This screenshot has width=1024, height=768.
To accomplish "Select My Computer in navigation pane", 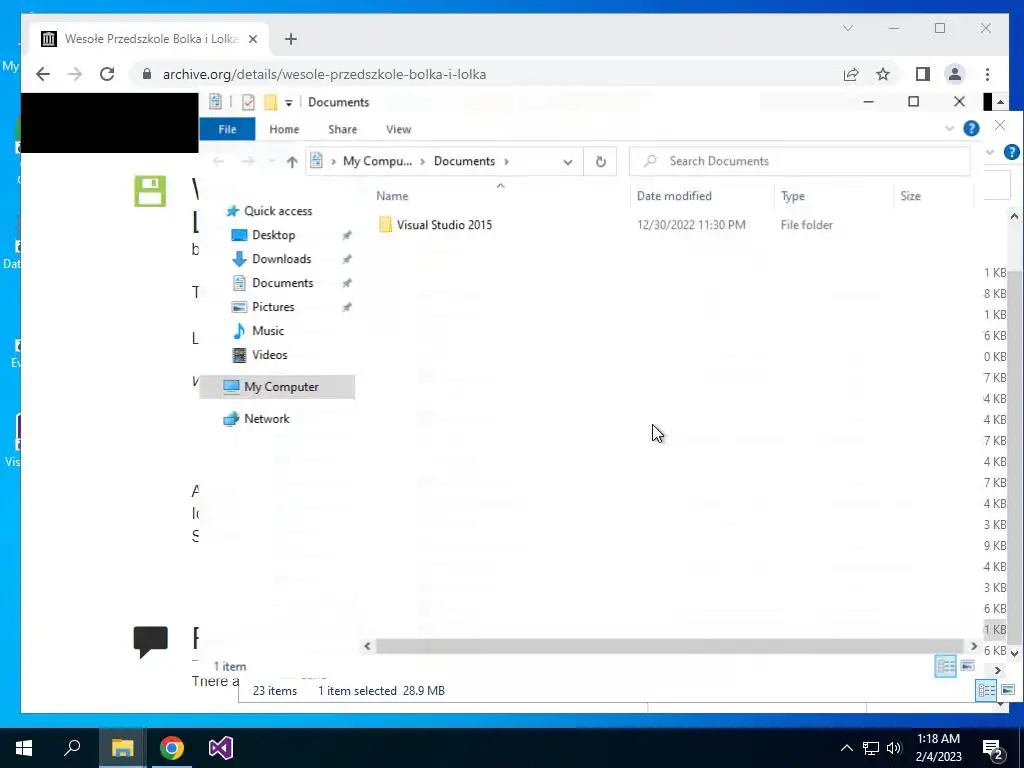I will pyautogui.click(x=277, y=387).
